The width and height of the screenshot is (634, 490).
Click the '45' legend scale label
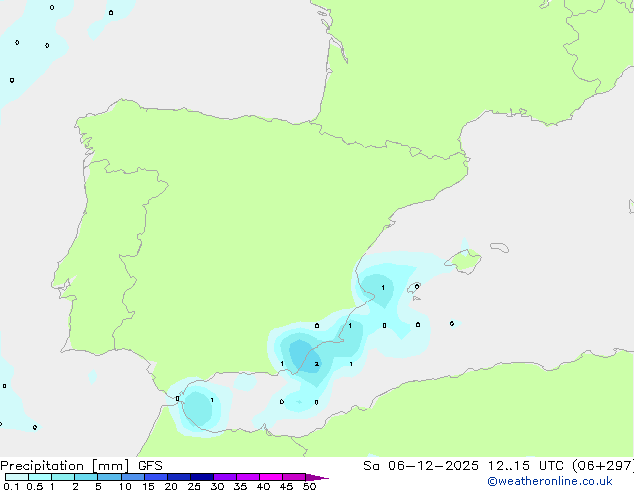pyautogui.click(x=286, y=486)
